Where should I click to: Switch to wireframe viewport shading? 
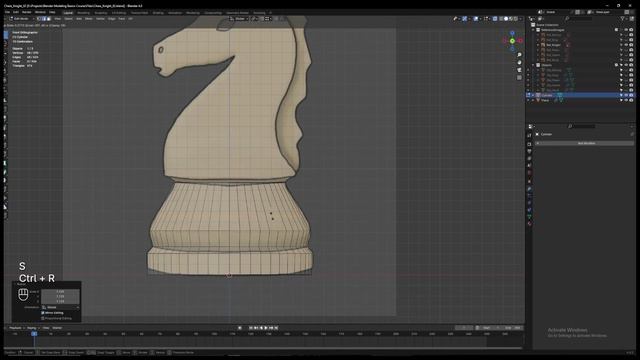(501, 19)
